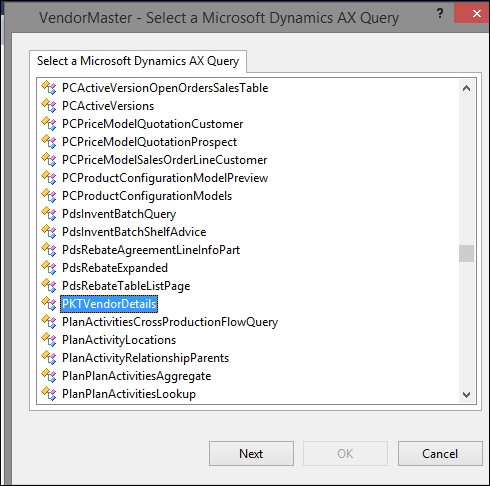Select the PlanPlanActivitiesAggregate query
Image resolution: width=490 pixels, height=486 pixels.
(137, 376)
